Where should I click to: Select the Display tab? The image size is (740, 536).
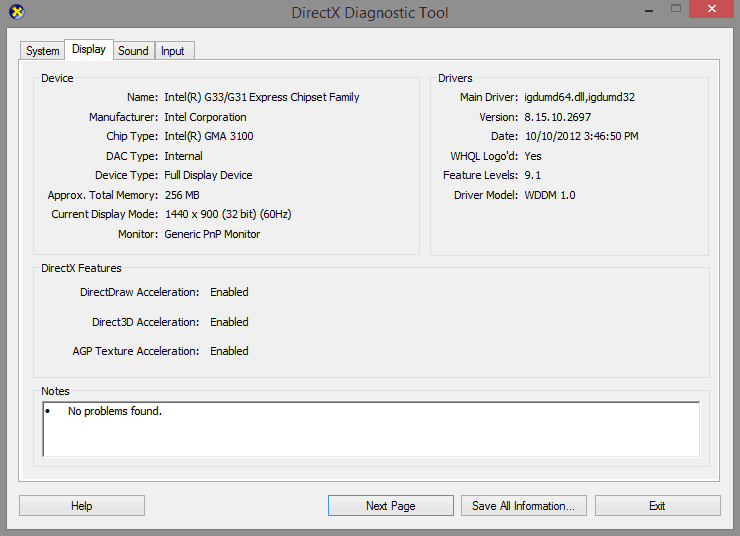89,49
